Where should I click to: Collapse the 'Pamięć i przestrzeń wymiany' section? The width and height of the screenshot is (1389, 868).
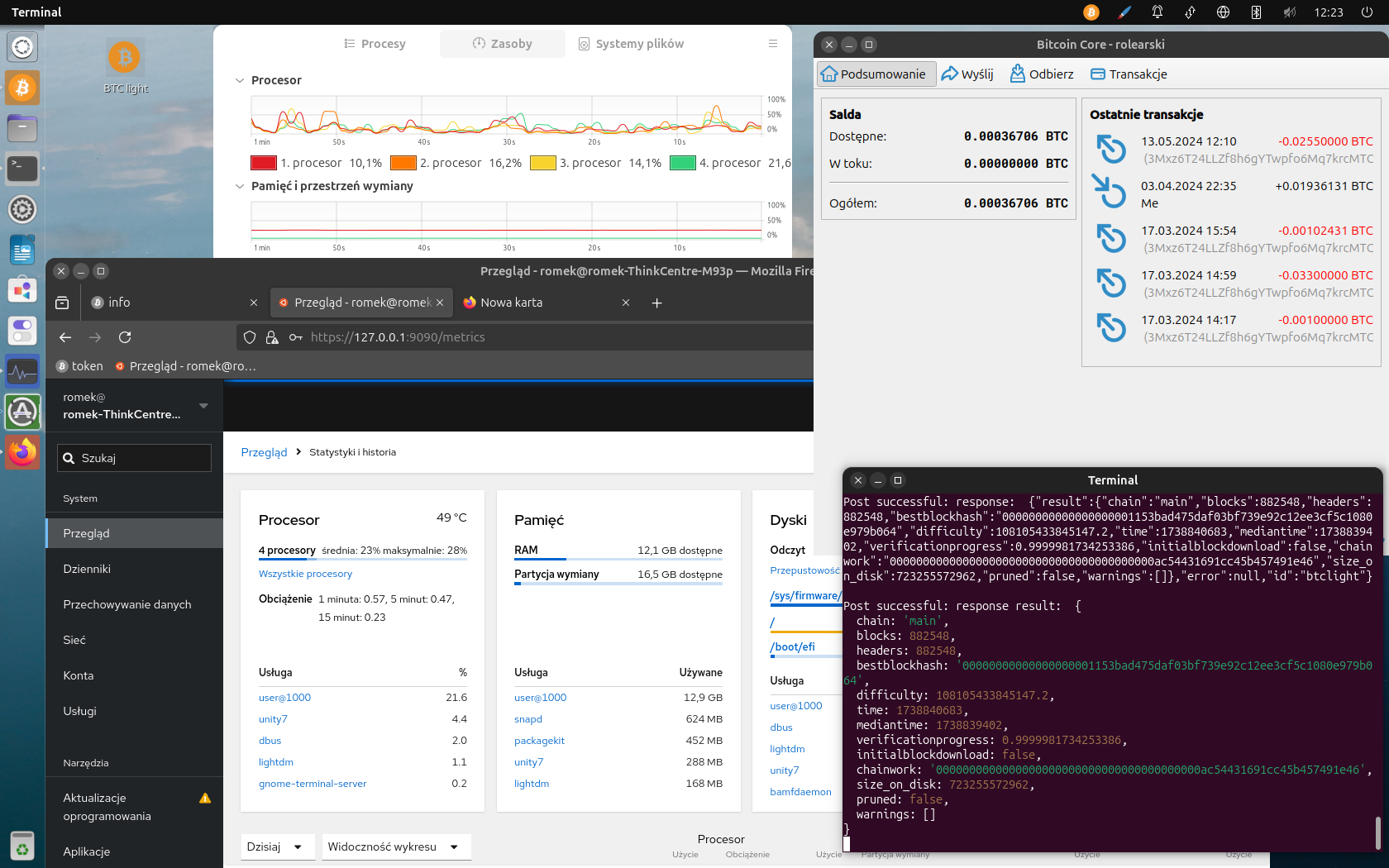pos(240,186)
